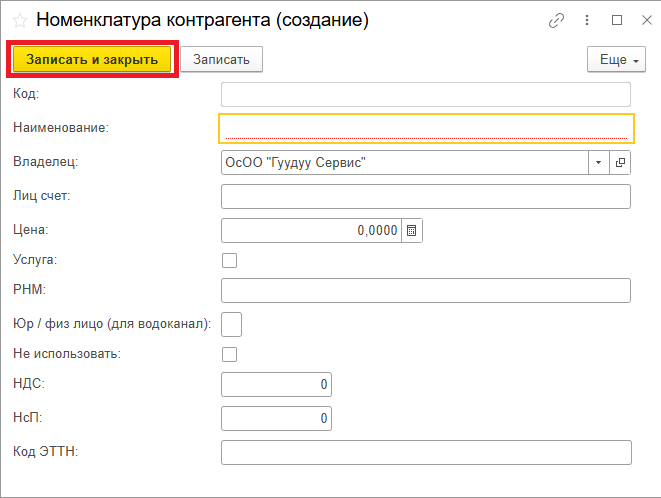Screen dimensions: 661x498
Task: Tick the Услуга checkbox
Action: tap(229, 260)
